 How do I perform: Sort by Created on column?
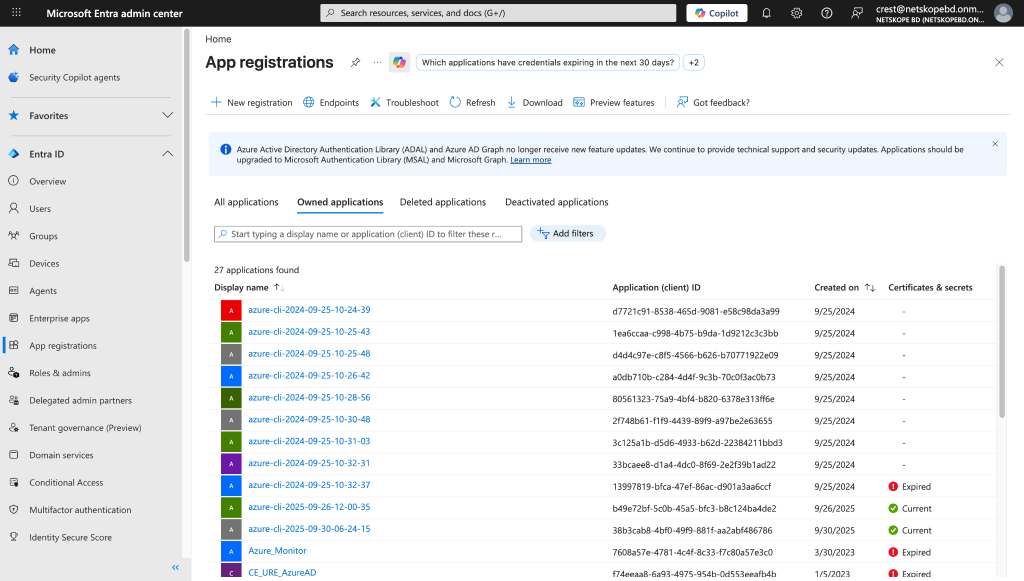pos(844,287)
